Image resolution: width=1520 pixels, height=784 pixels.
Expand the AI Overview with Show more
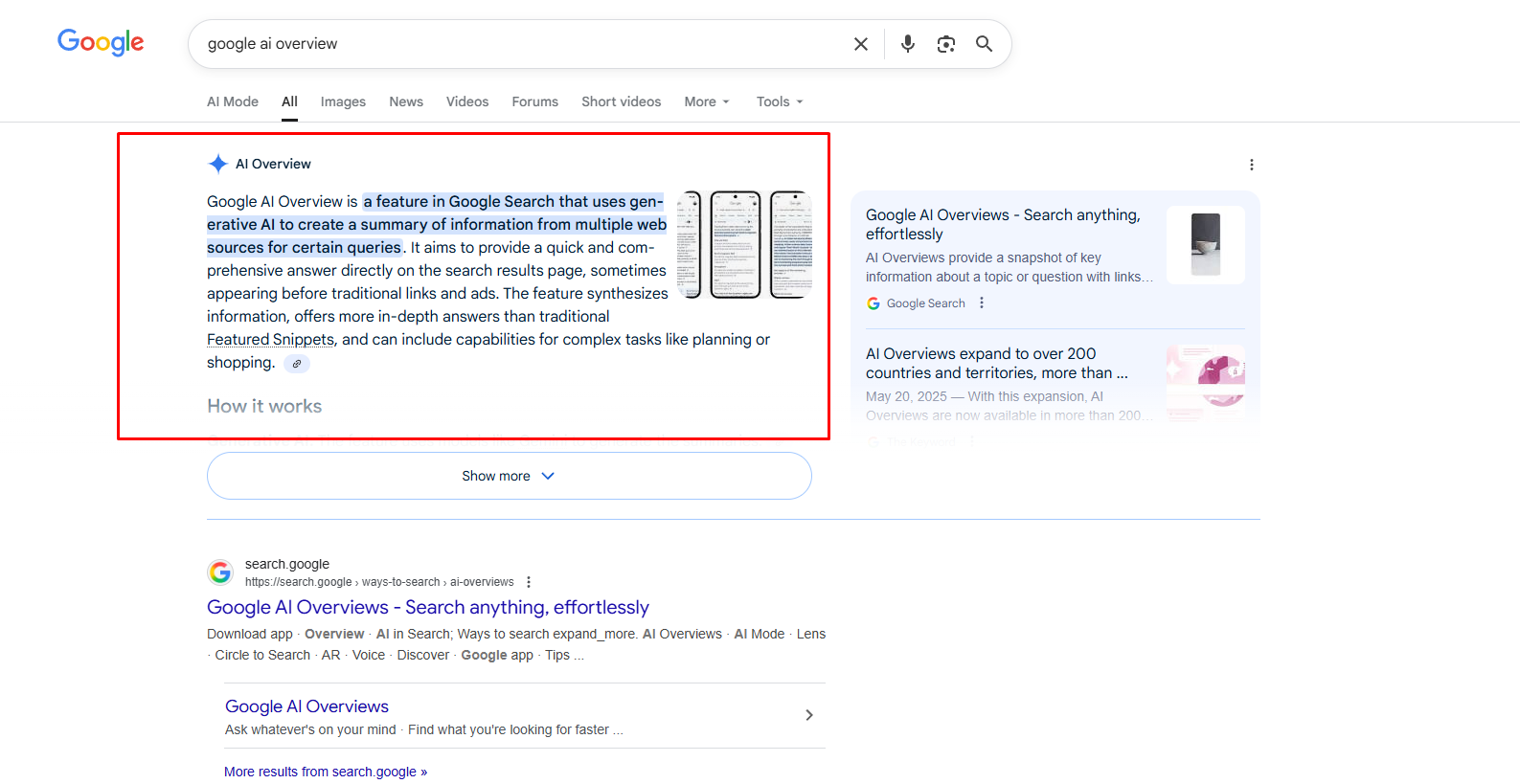[509, 476]
